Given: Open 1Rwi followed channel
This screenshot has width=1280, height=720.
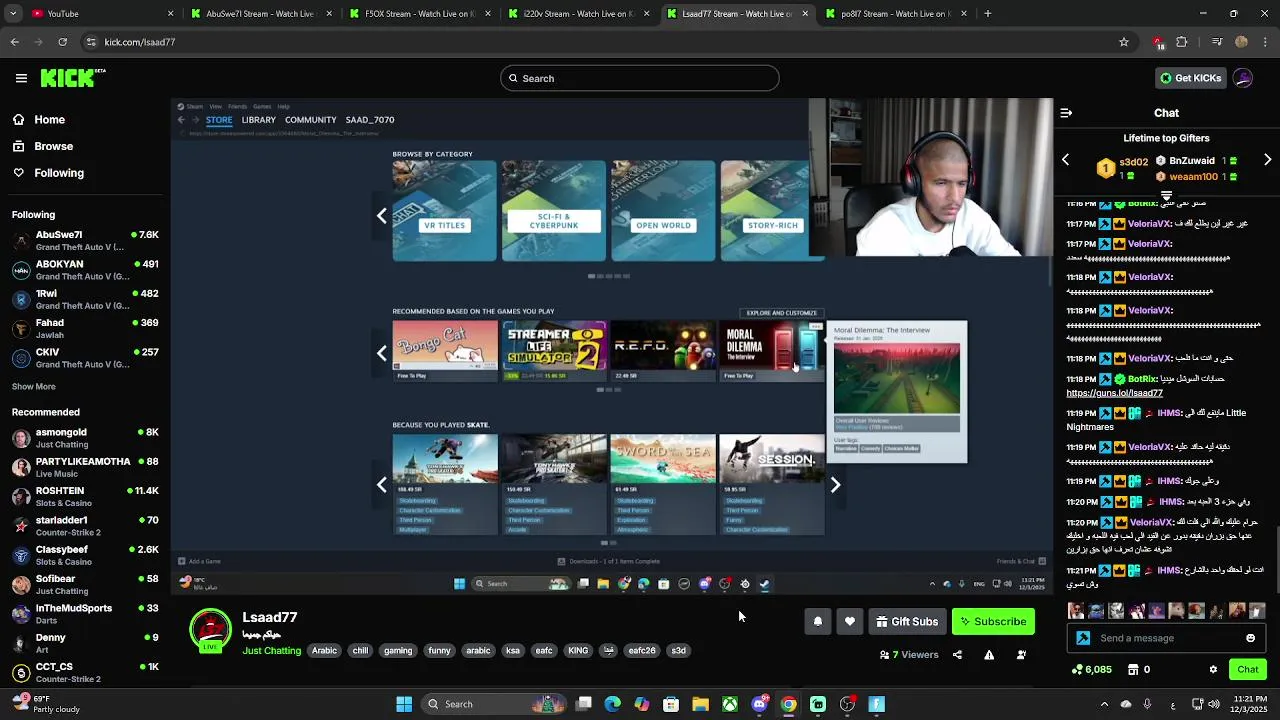Looking at the screenshot, I should pos(85,299).
